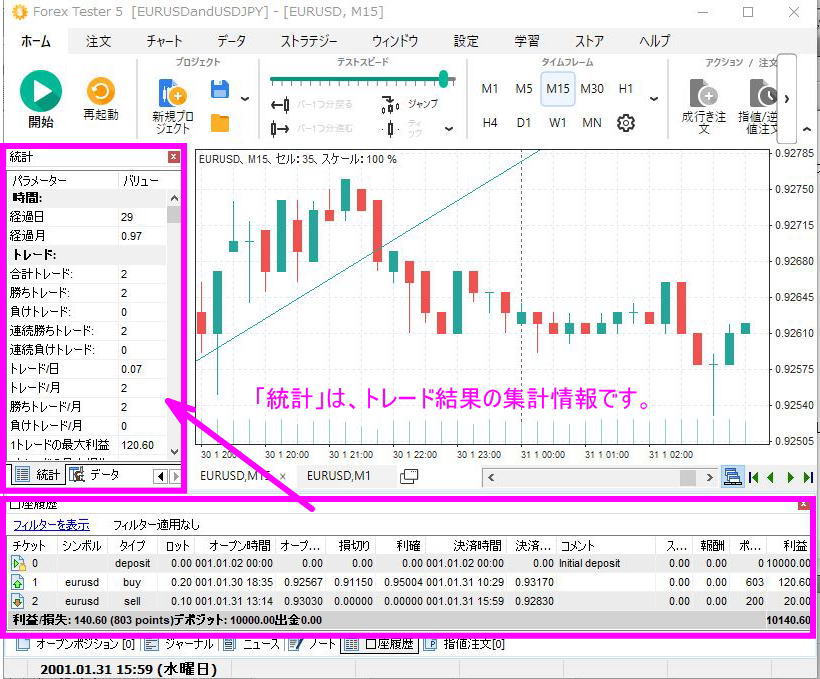Click the テストスピード speed slider handle
The image size is (820, 679).
pos(443,77)
